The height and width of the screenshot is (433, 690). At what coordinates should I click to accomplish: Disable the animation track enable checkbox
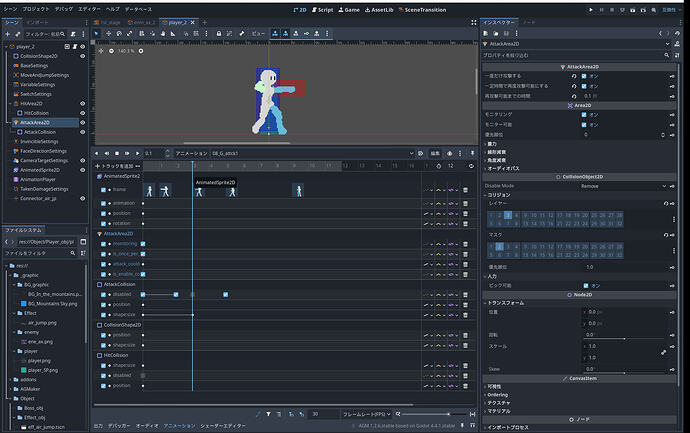(103, 203)
